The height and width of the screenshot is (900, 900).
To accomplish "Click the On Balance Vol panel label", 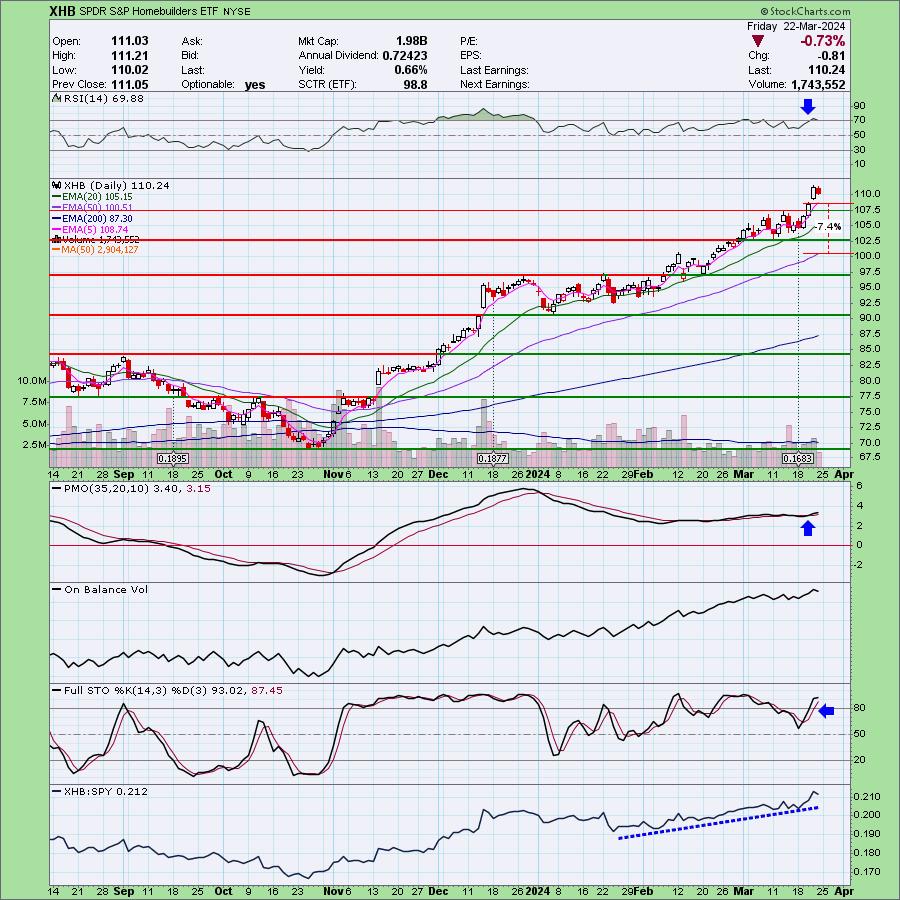I will [x=100, y=589].
